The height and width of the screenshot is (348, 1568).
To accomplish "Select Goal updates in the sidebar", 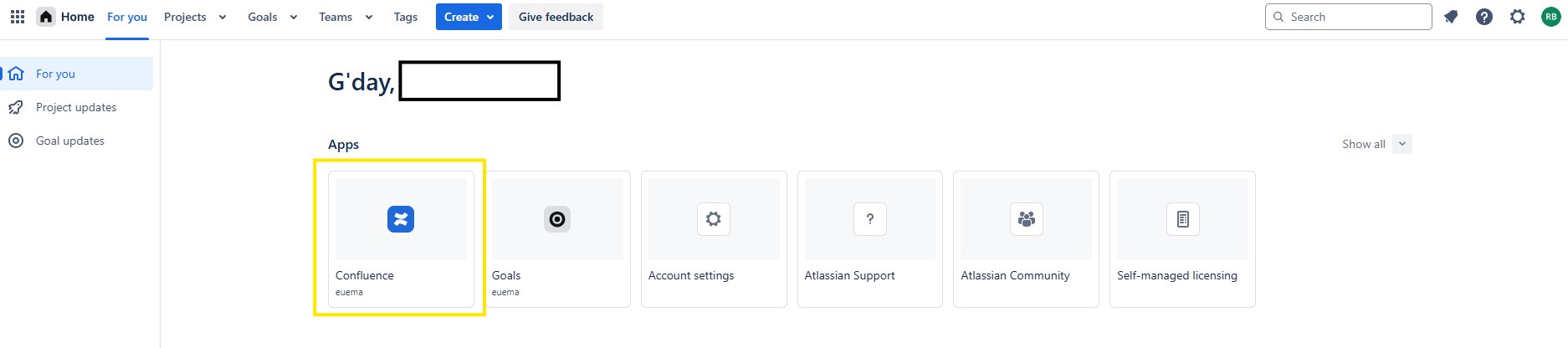I will 70,141.
